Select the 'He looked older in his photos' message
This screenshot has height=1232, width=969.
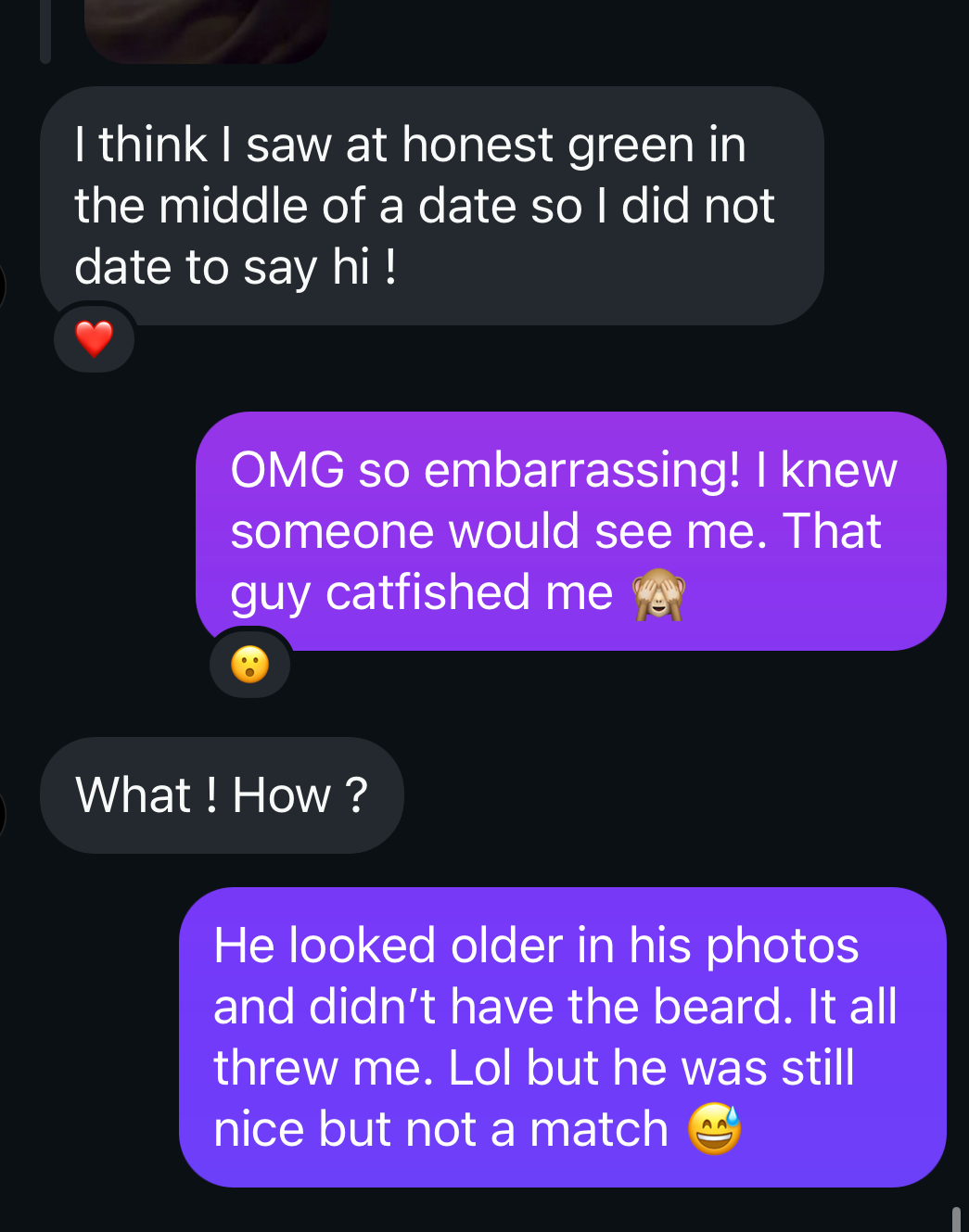tap(563, 1037)
